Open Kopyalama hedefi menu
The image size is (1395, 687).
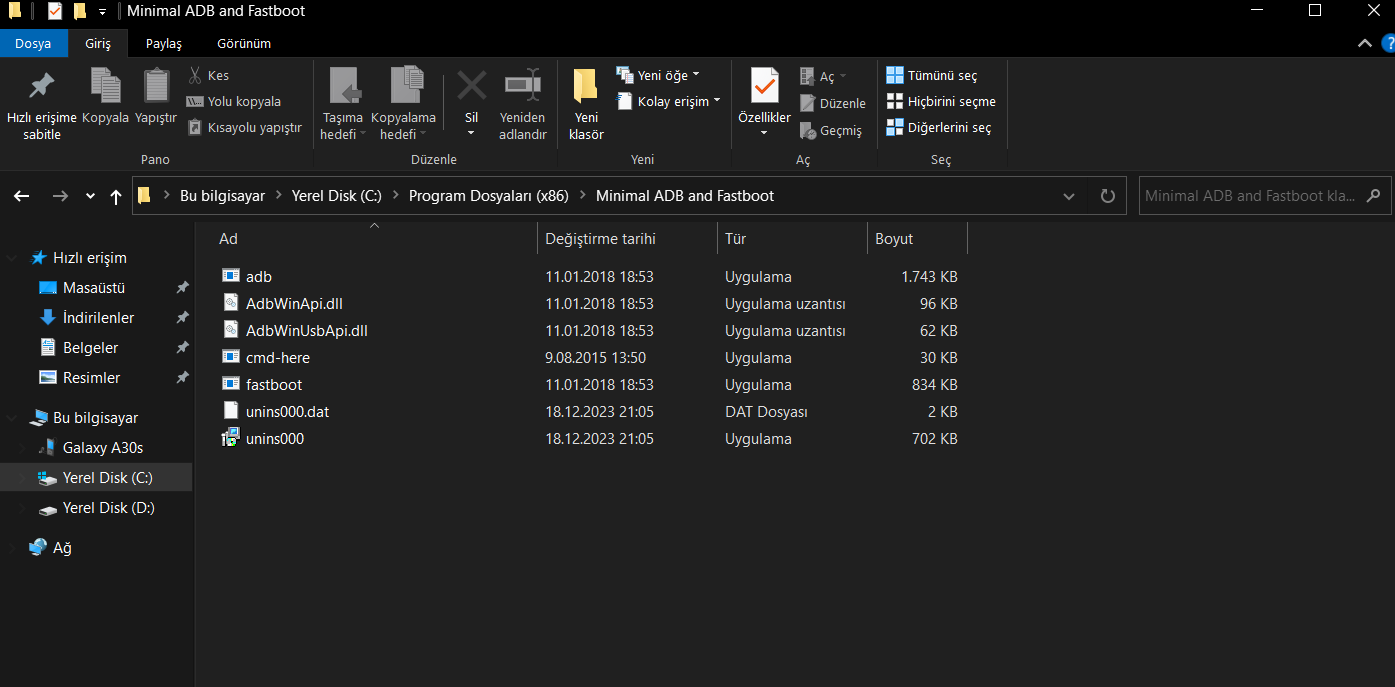pyautogui.click(x=404, y=106)
